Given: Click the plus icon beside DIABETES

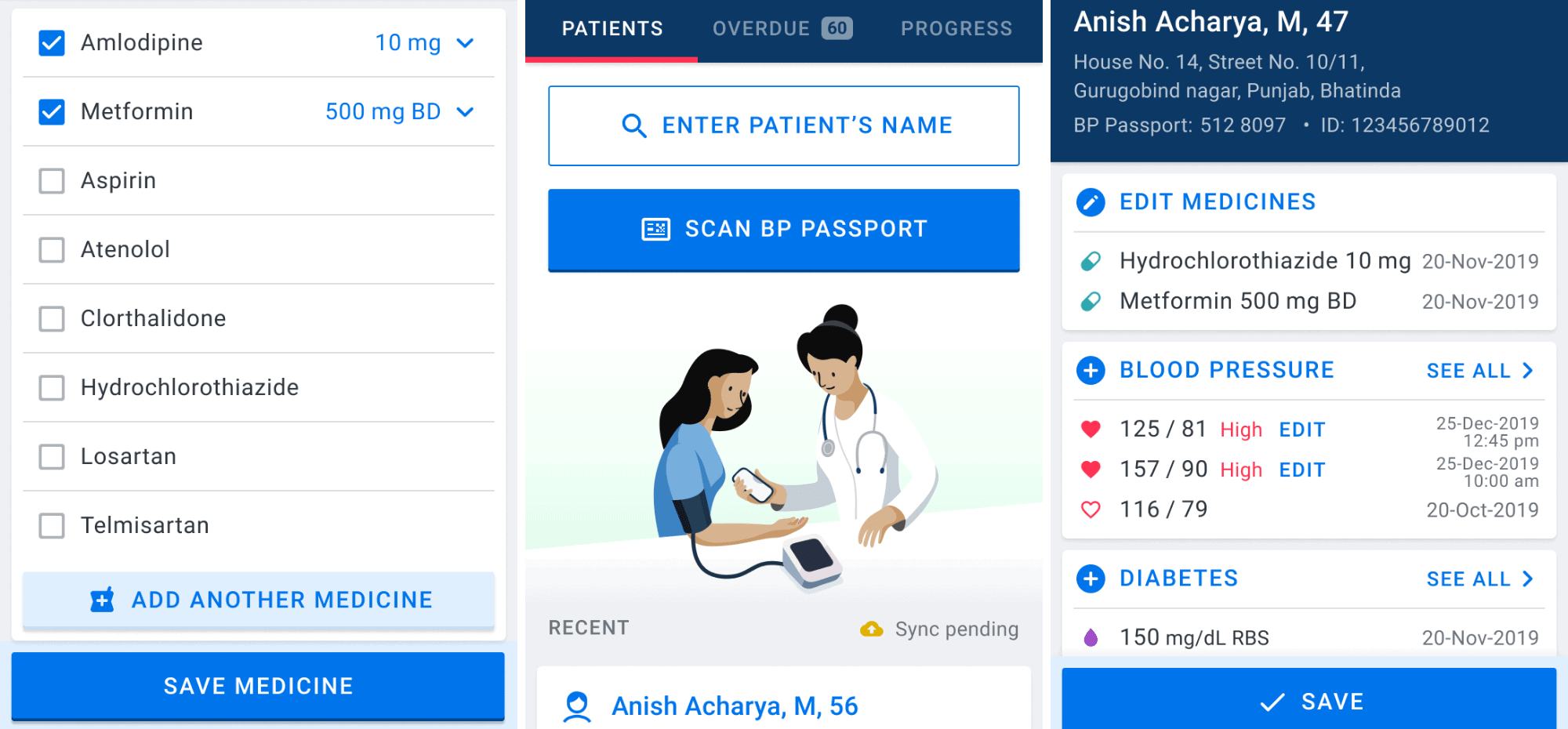Looking at the screenshot, I should tap(1091, 578).
